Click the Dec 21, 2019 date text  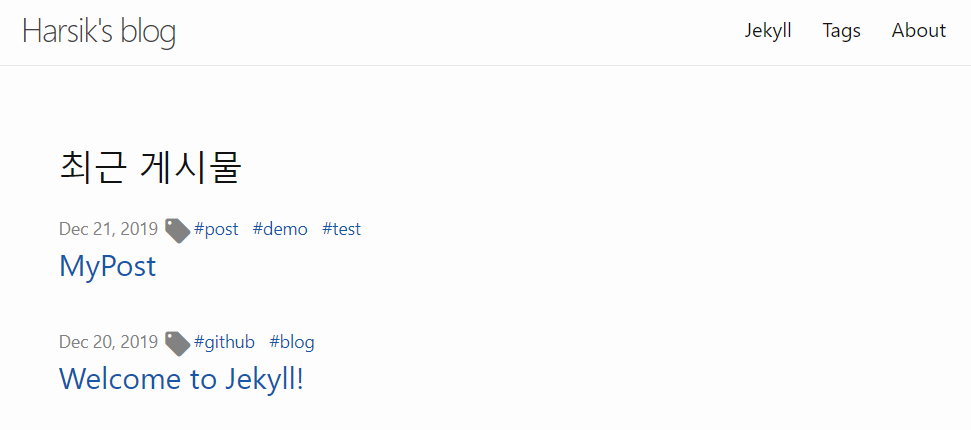[108, 229]
